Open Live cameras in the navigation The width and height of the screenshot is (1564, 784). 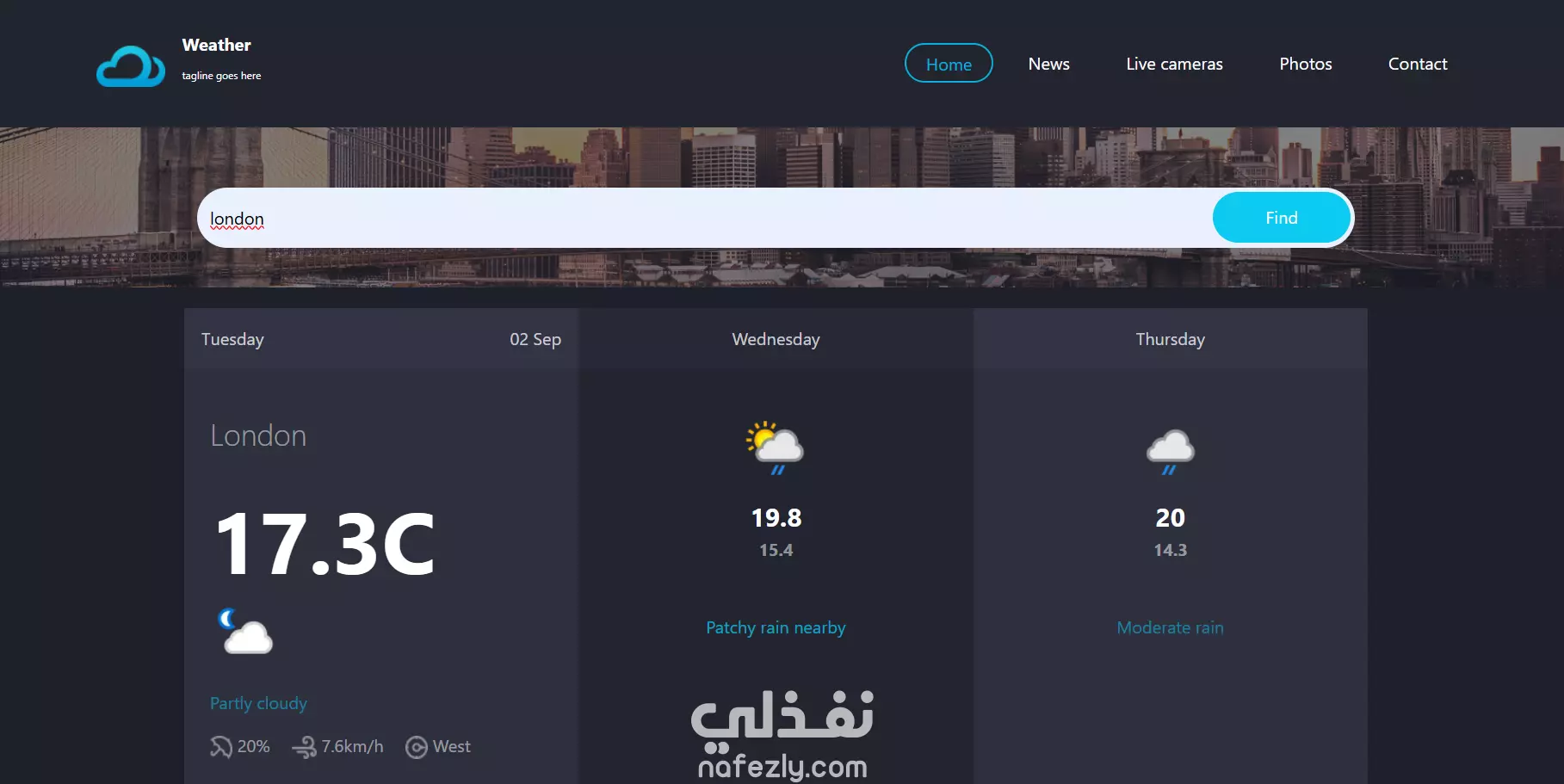coord(1174,64)
